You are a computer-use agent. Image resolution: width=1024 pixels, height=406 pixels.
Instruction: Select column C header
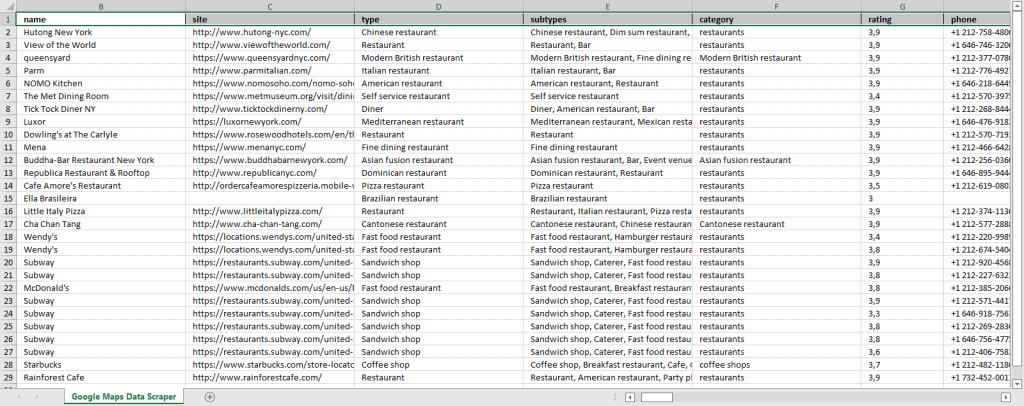coord(270,7)
